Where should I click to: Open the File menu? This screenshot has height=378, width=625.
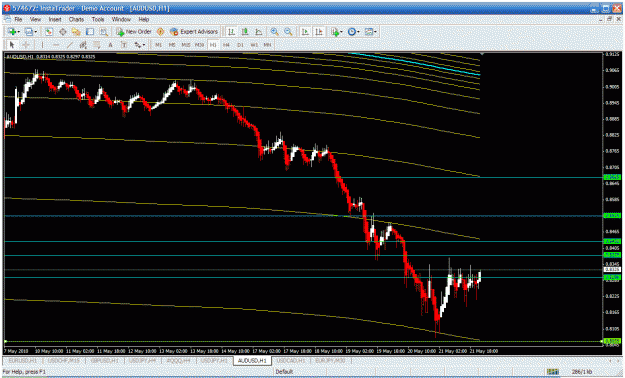point(19,19)
